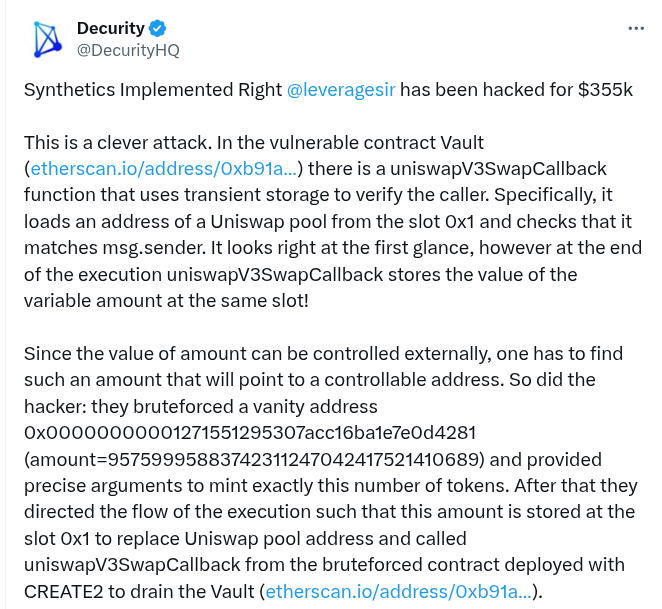
Task: Open the three-dot more options menu
Action: pos(636,29)
